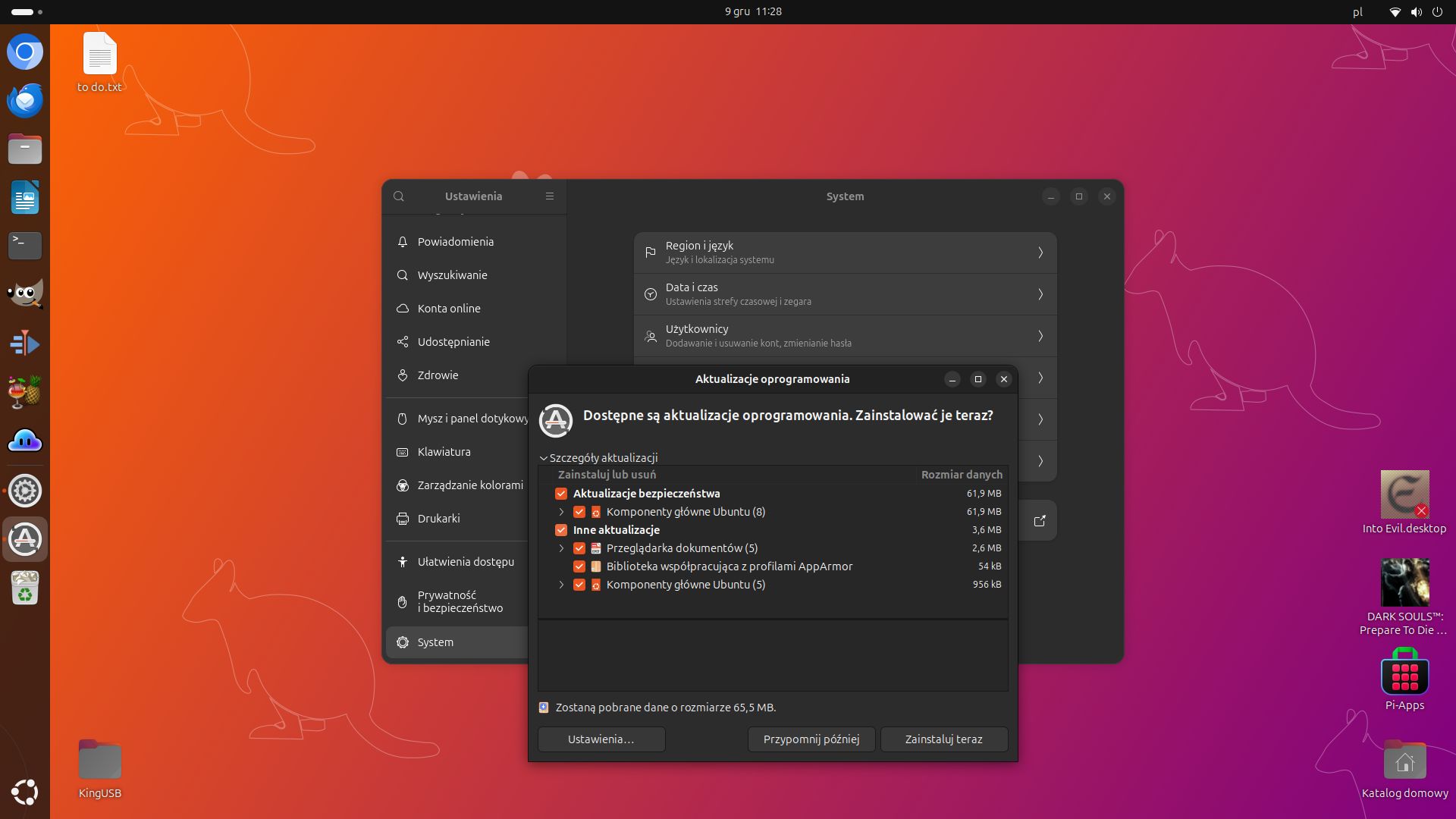This screenshot has height=819, width=1456.
Task: Show applications via the Ubuntu logo
Action: pyautogui.click(x=25, y=792)
